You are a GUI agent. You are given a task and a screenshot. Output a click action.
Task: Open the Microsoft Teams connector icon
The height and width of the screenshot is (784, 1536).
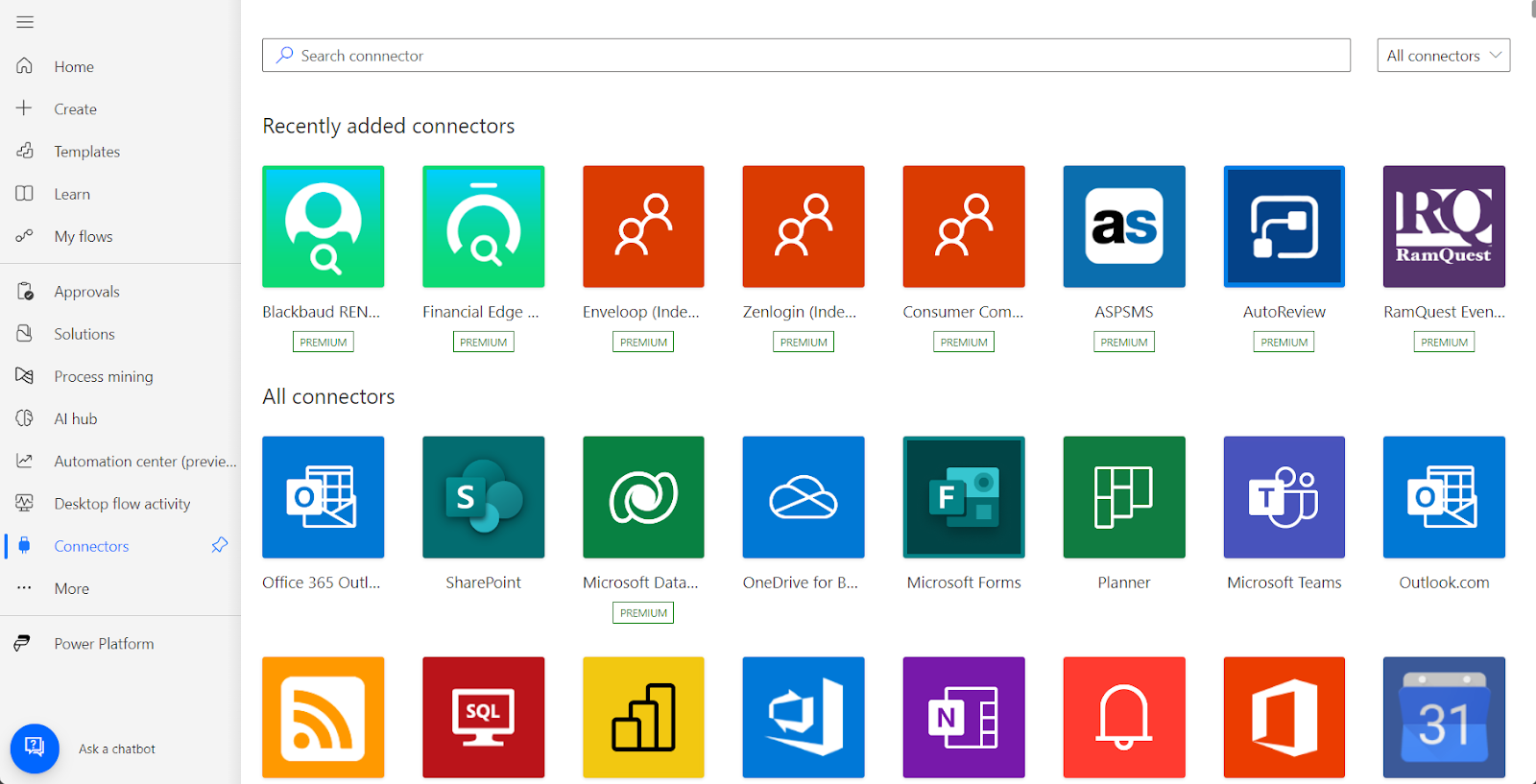tap(1284, 497)
